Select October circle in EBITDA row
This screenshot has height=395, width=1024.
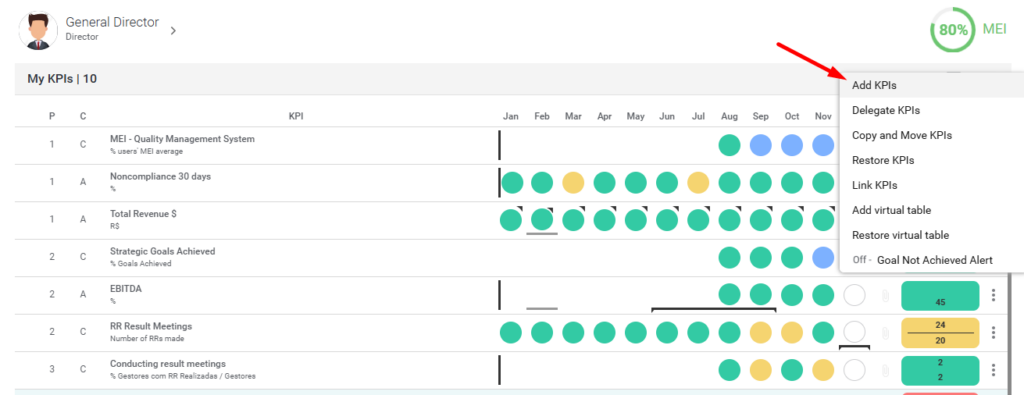tap(792, 296)
